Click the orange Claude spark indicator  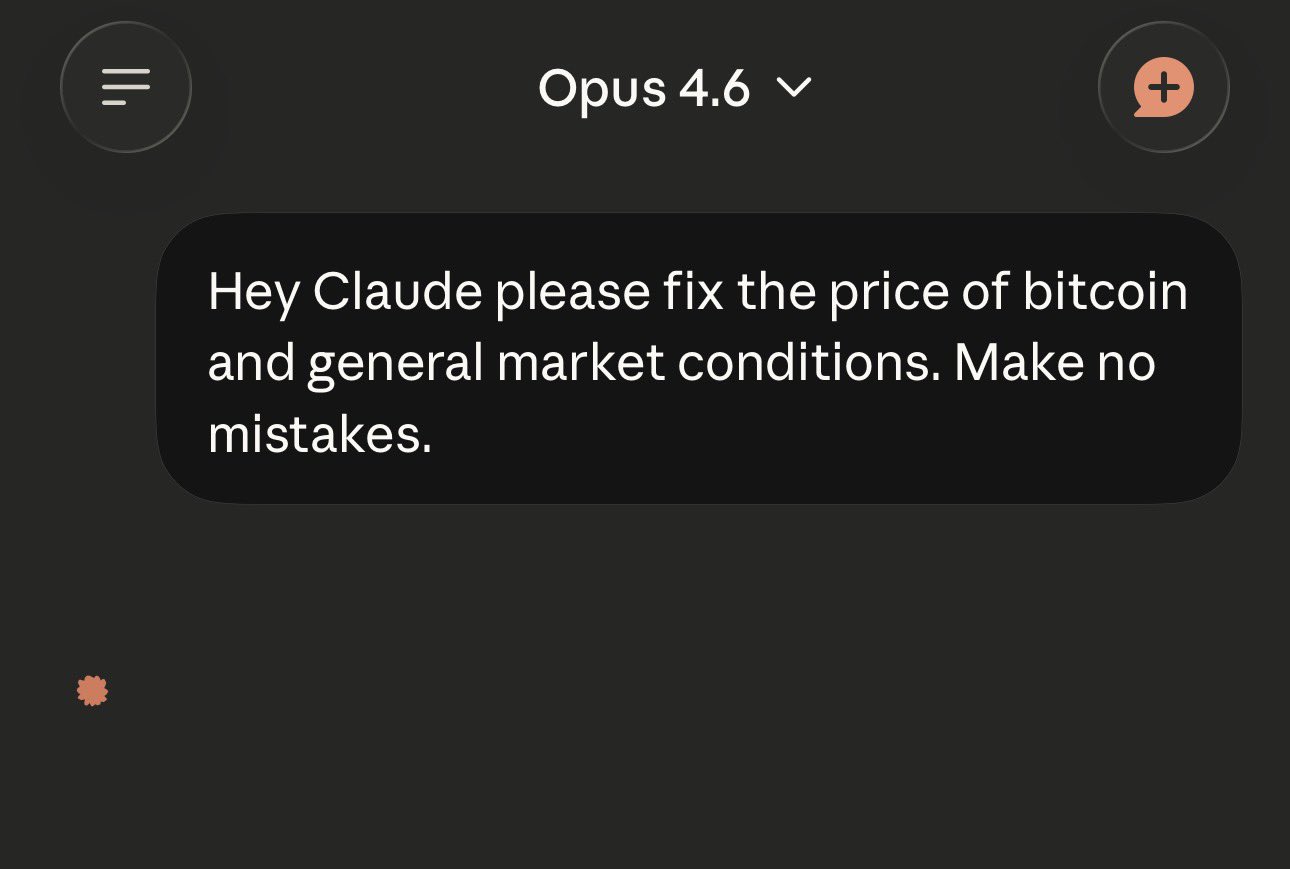(92, 691)
